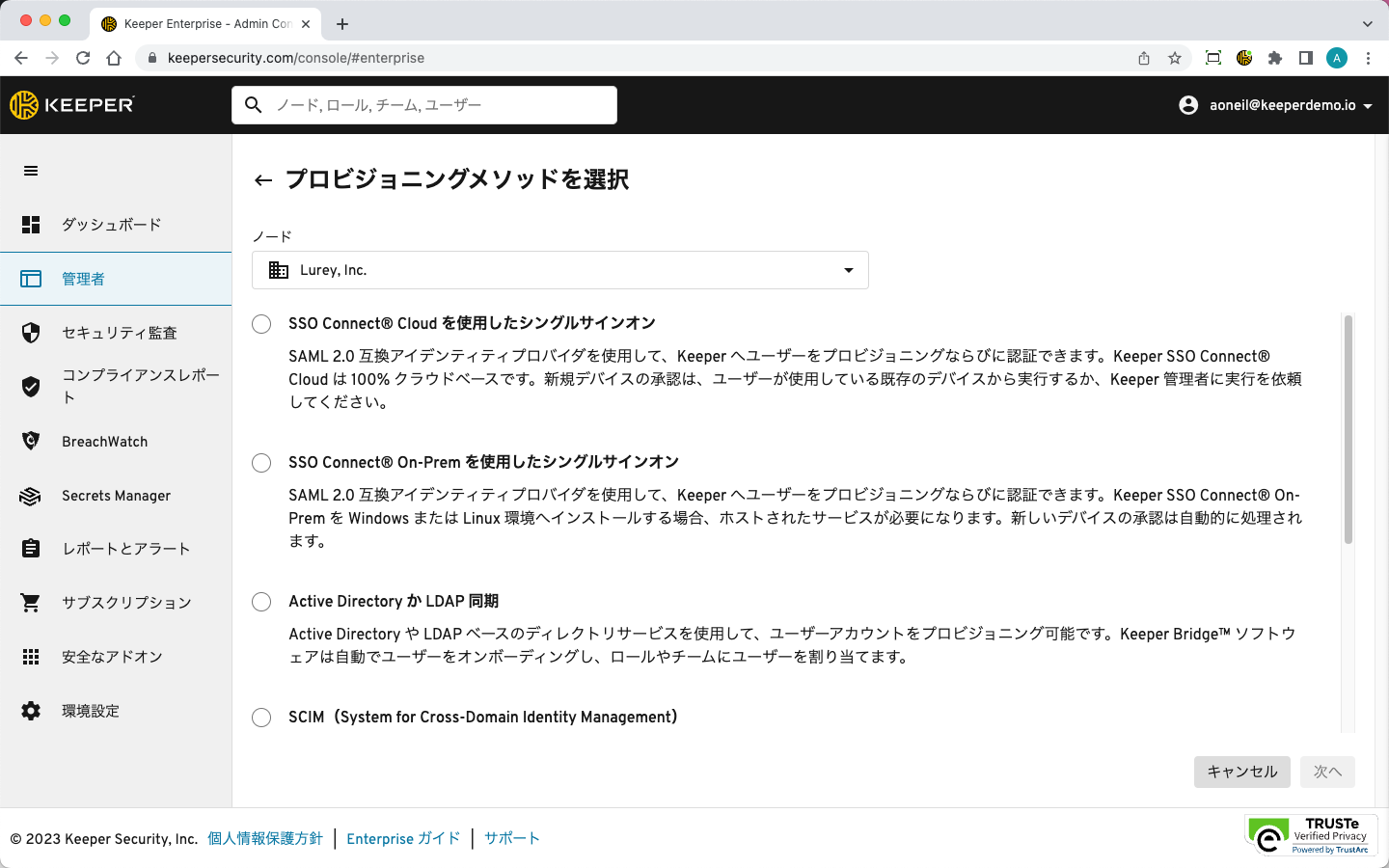The width and height of the screenshot is (1389, 868).
Task: Expand the aoneil@keeperdemo.io account menu
Action: 1276,105
